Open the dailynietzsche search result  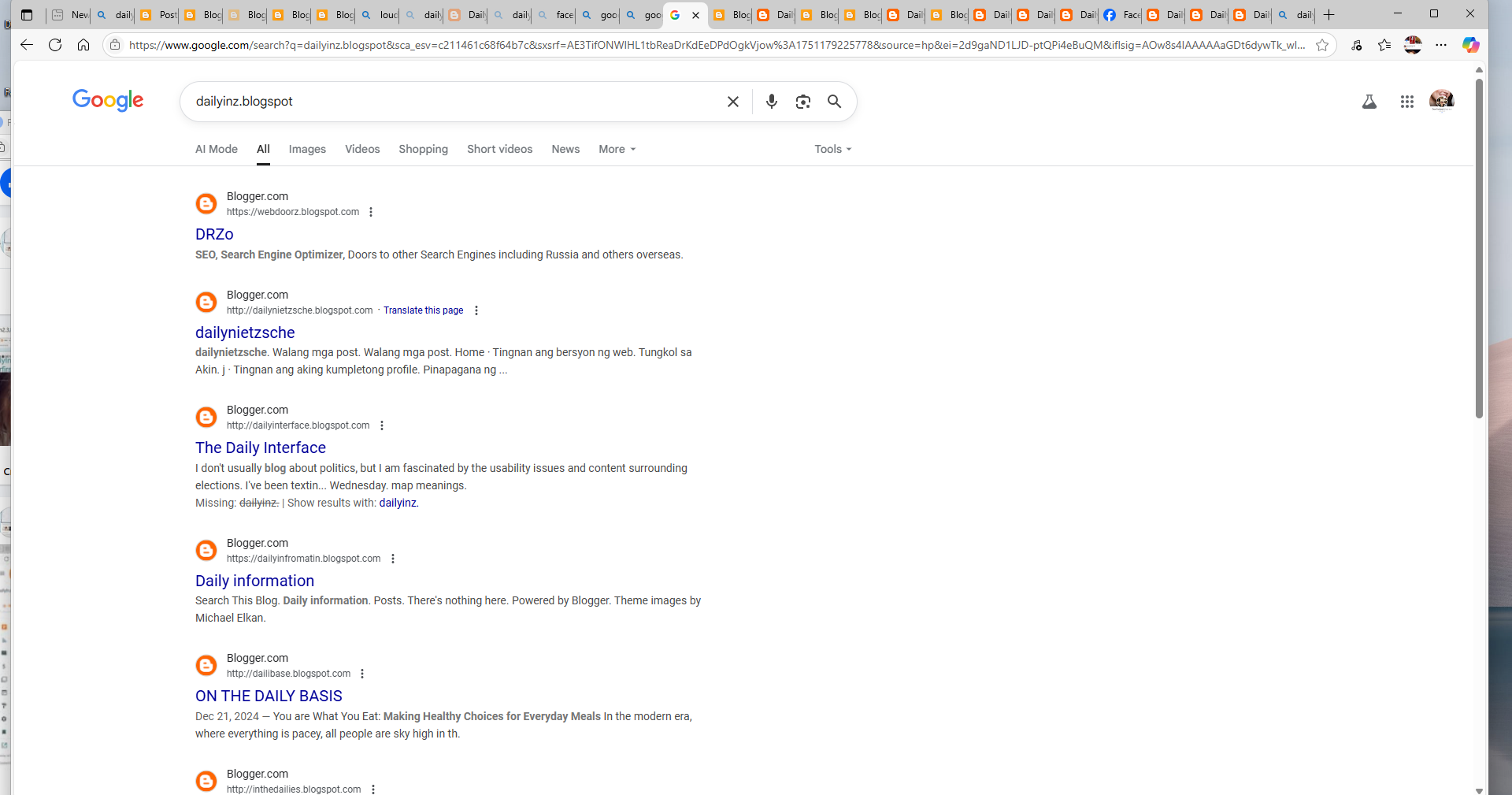click(245, 332)
